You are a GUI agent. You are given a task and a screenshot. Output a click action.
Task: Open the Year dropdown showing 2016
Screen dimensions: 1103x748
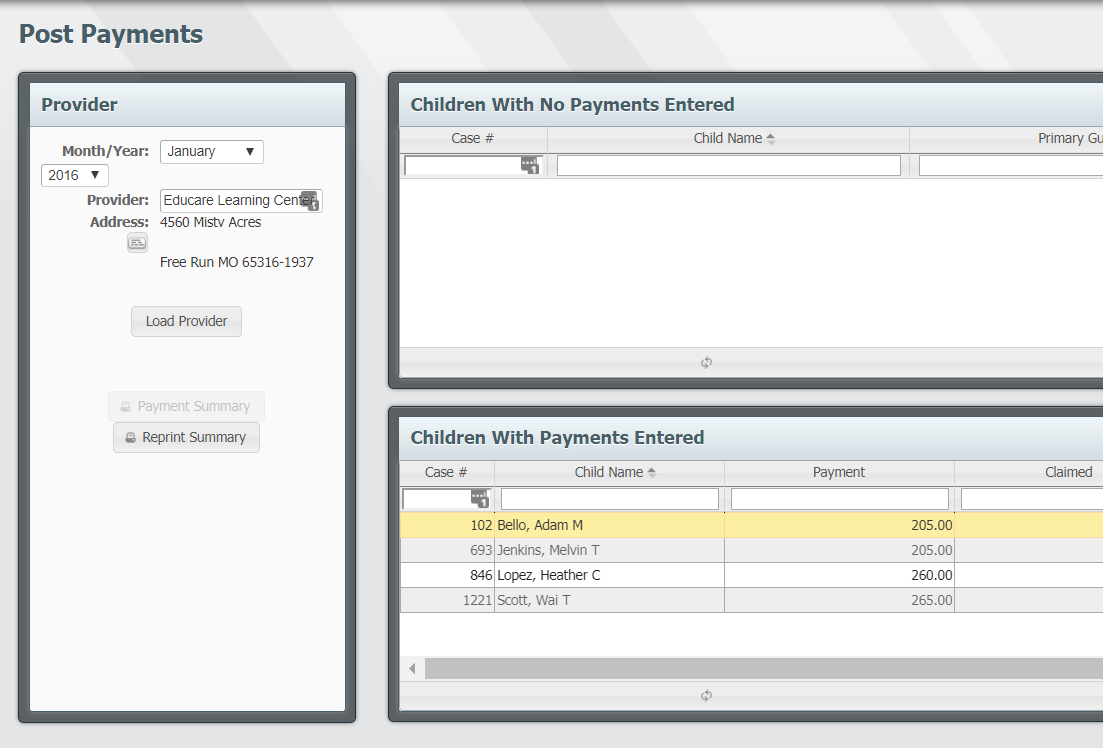click(x=75, y=175)
